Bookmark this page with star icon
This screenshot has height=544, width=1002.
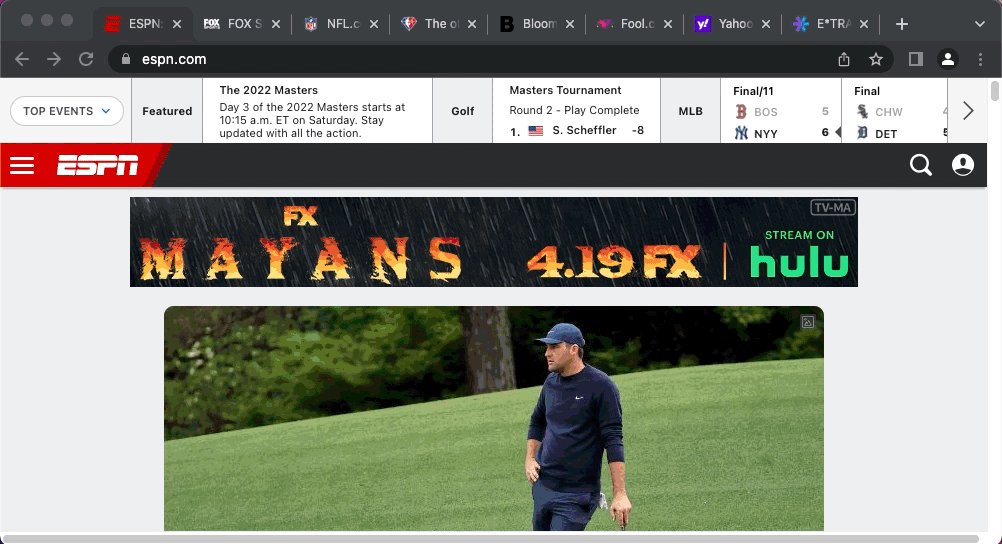[x=875, y=59]
